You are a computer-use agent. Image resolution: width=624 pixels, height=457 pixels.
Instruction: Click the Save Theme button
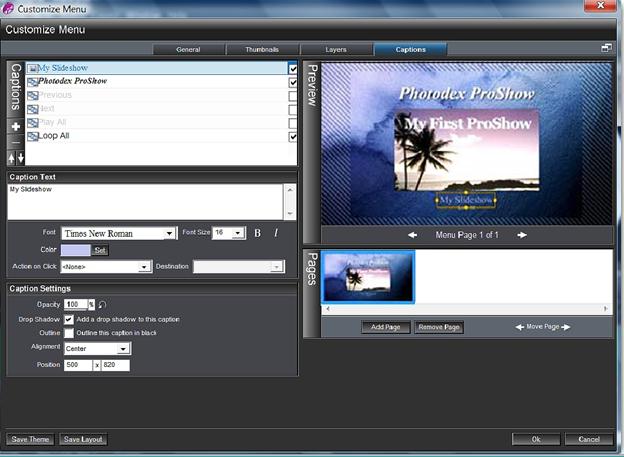[29, 439]
